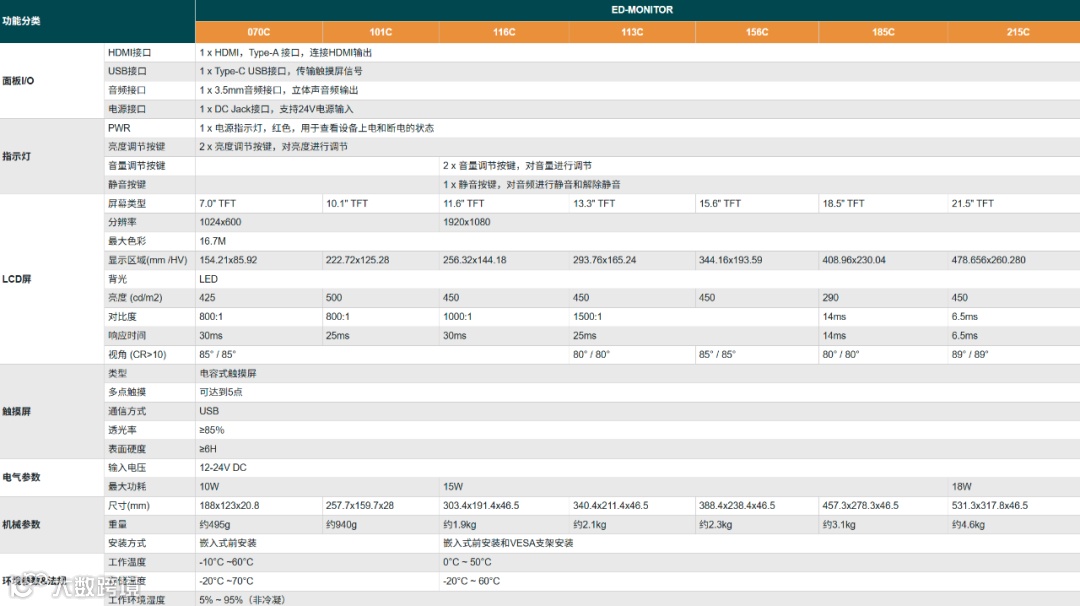Select the 18W power value
This screenshot has width=1080, height=606.
click(x=962, y=487)
